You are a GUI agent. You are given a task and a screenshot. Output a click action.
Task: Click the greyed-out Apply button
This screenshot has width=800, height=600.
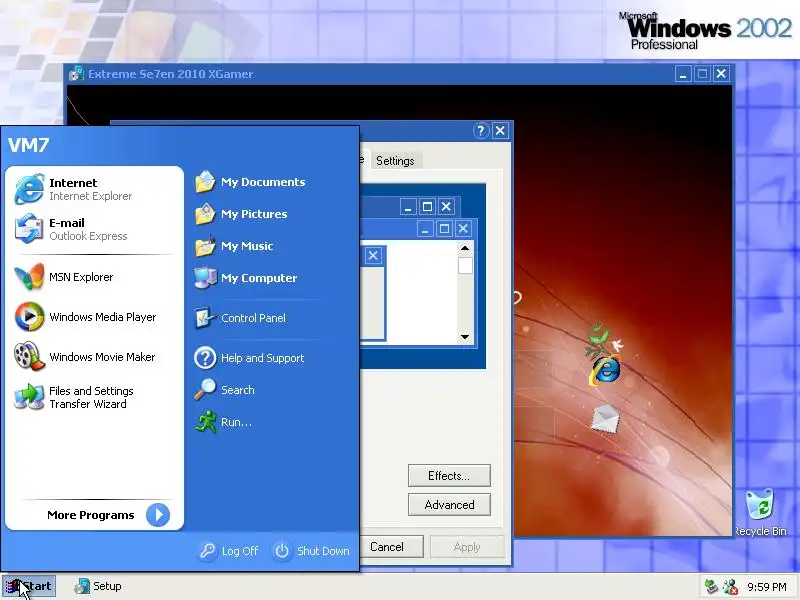pyautogui.click(x=467, y=547)
